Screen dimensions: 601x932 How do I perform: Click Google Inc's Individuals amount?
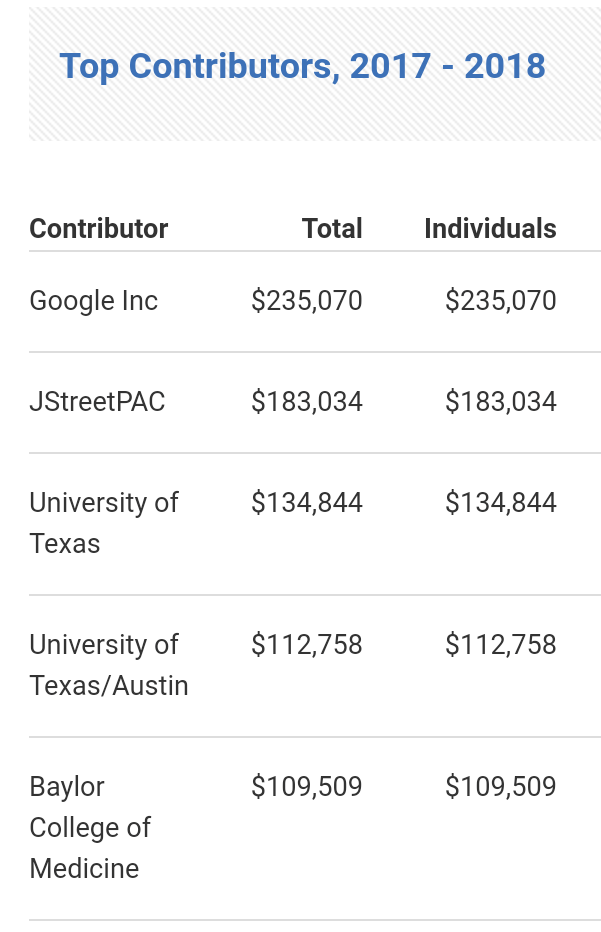(x=500, y=301)
